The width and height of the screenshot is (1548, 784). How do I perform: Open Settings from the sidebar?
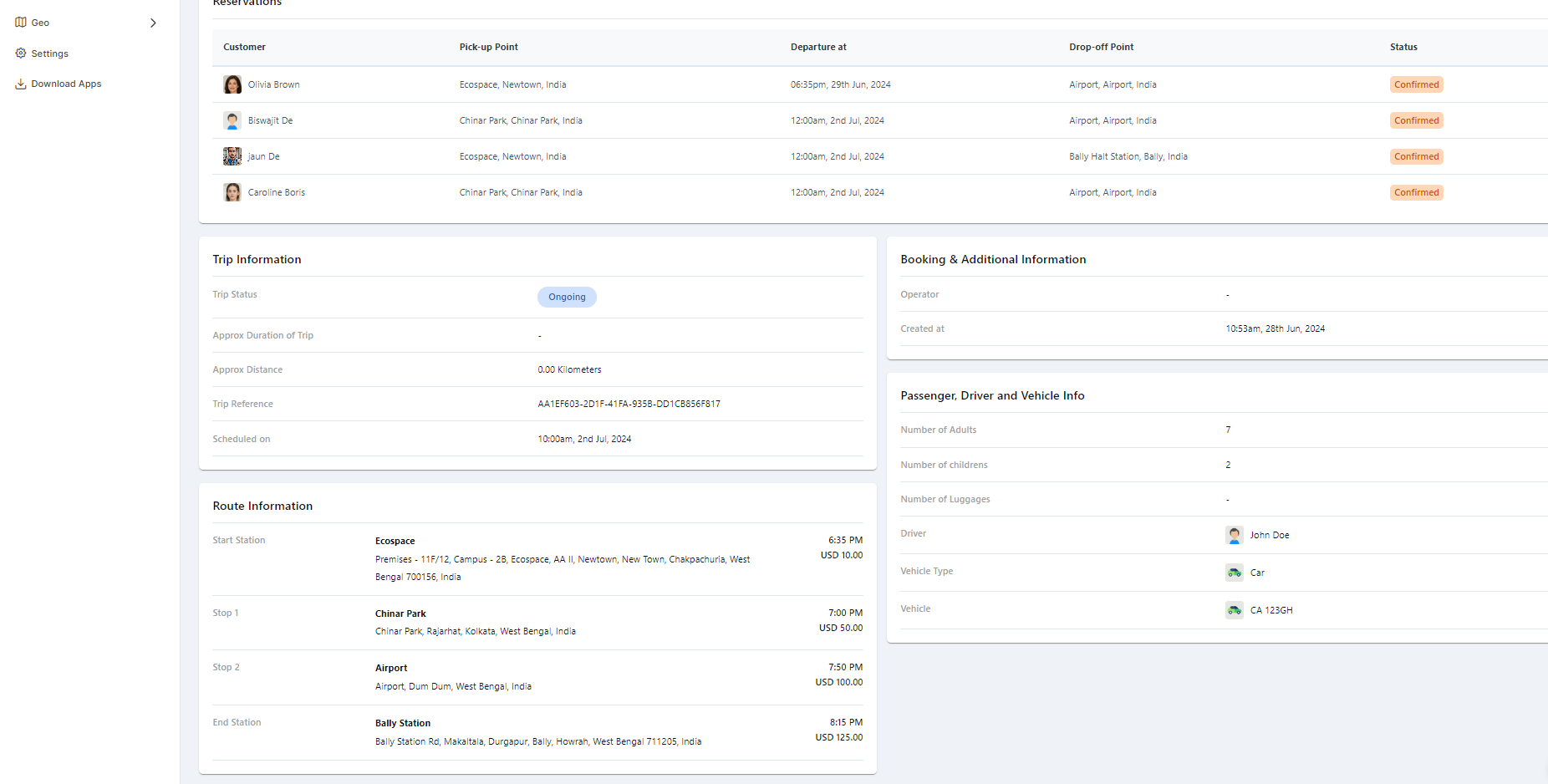tap(50, 53)
